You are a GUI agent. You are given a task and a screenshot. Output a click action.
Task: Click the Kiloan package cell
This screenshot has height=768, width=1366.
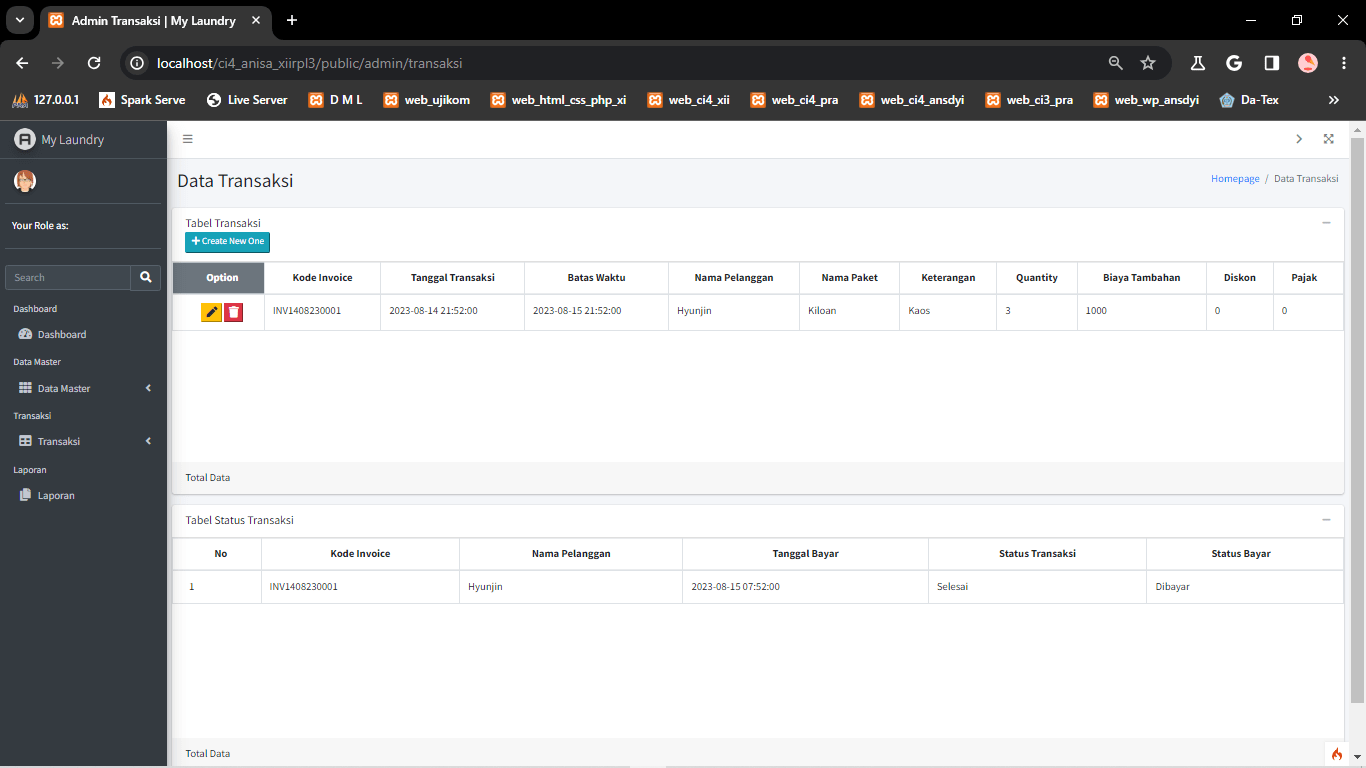click(x=849, y=312)
